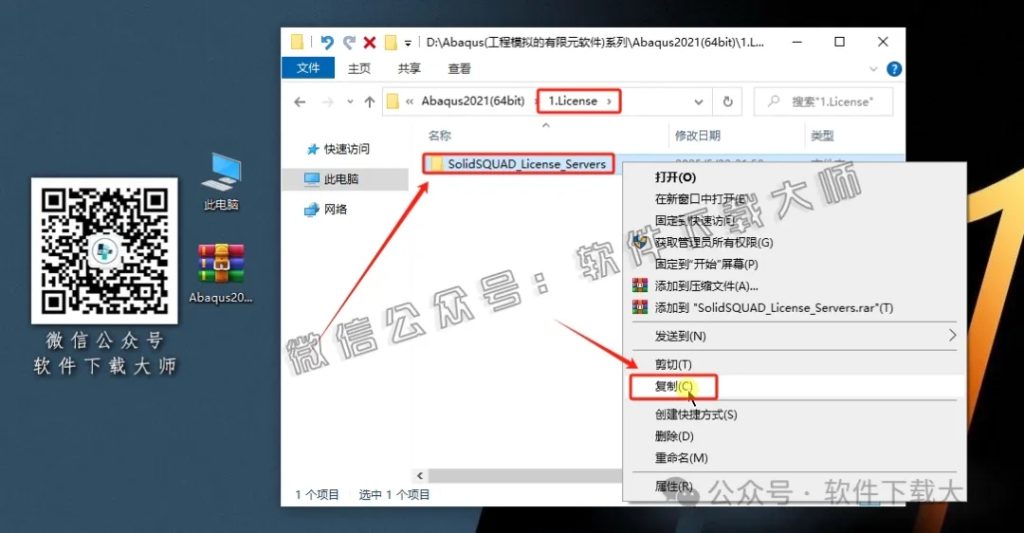The image size is (1024, 533).
Task: Switch to the 共享 ribbon tab
Action: (409, 68)
